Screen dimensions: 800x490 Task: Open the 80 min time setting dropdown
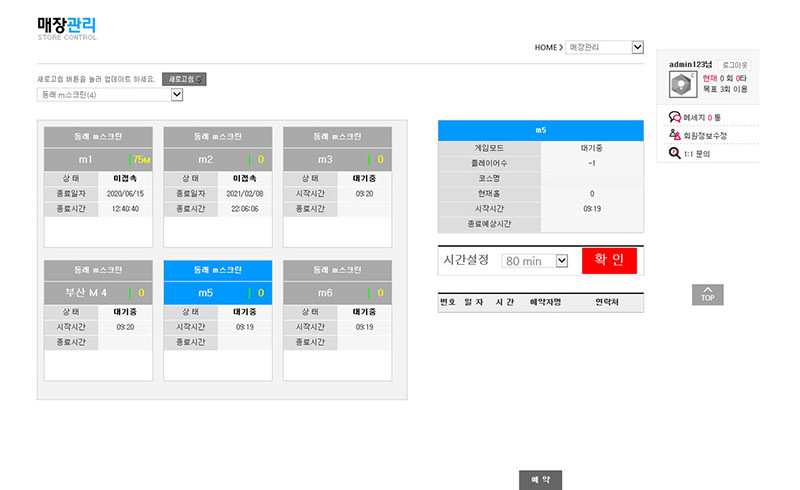coord(535,260)
